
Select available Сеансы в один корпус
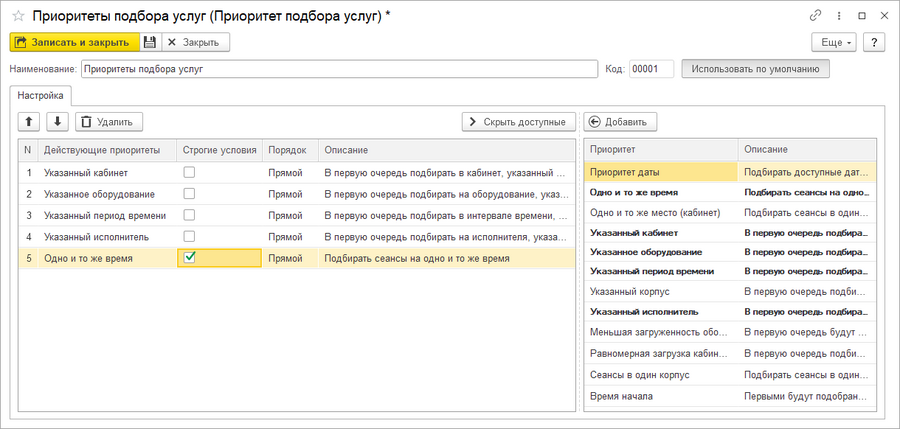pyautogui.click(x=730, y=374)
